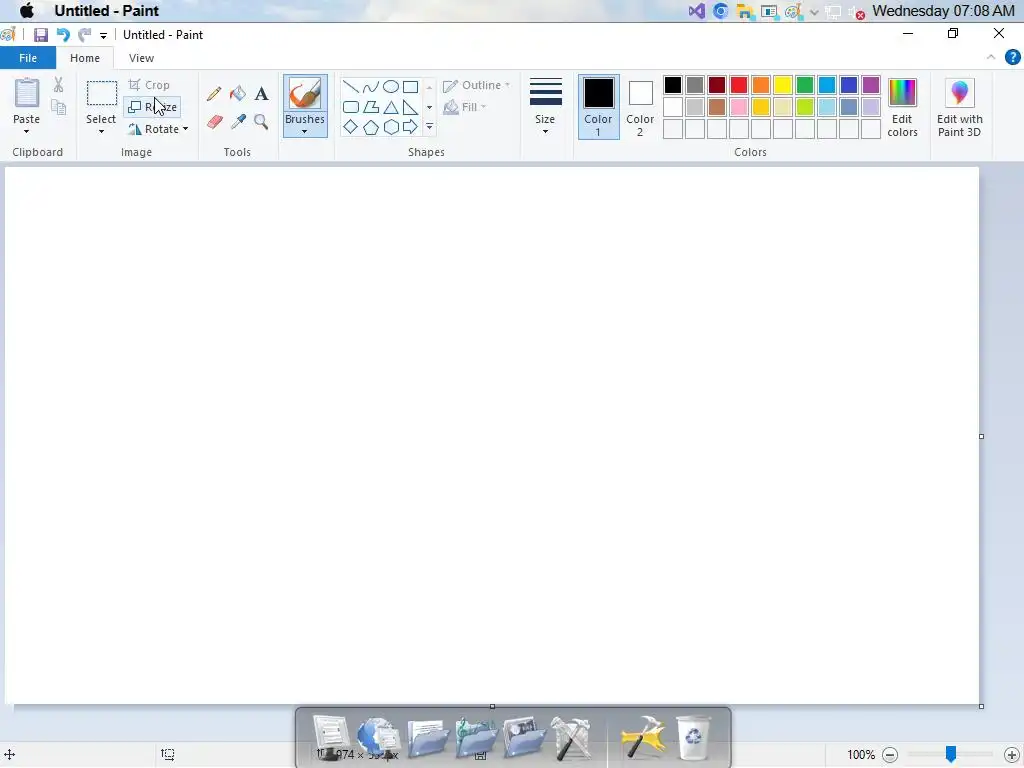Screen dimensions: 1024x768
Task: Pick the purple color swatch
Action: point(871,85)
